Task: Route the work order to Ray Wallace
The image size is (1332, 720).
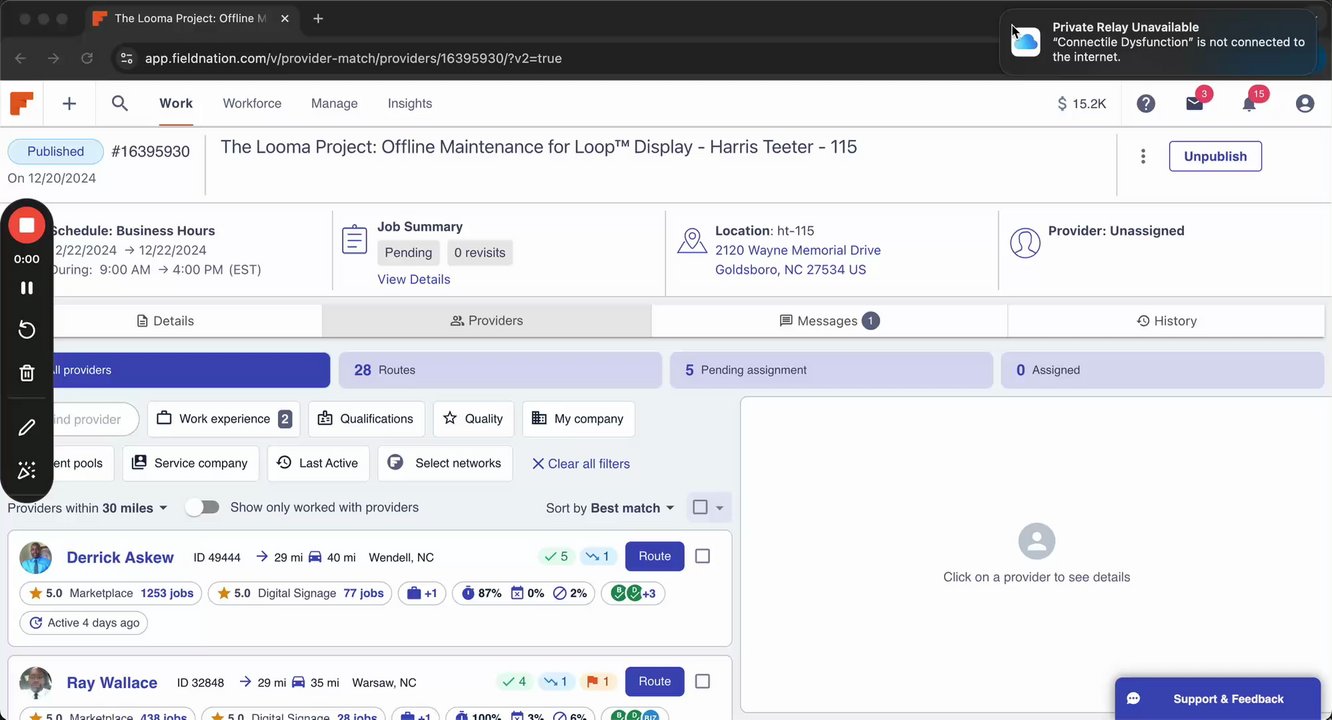Action: [655, 681]
